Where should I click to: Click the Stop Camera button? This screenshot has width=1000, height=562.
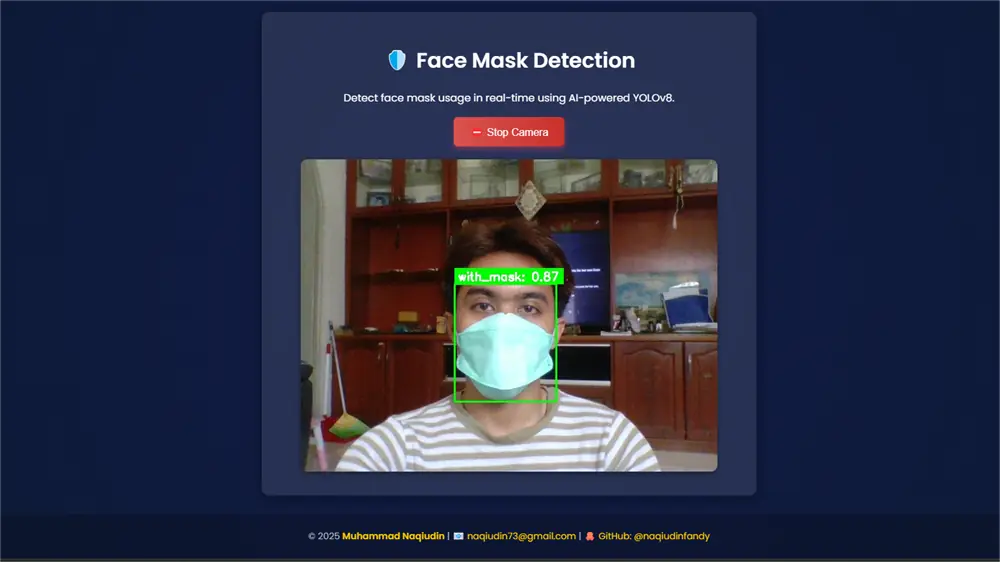(509, 132)
